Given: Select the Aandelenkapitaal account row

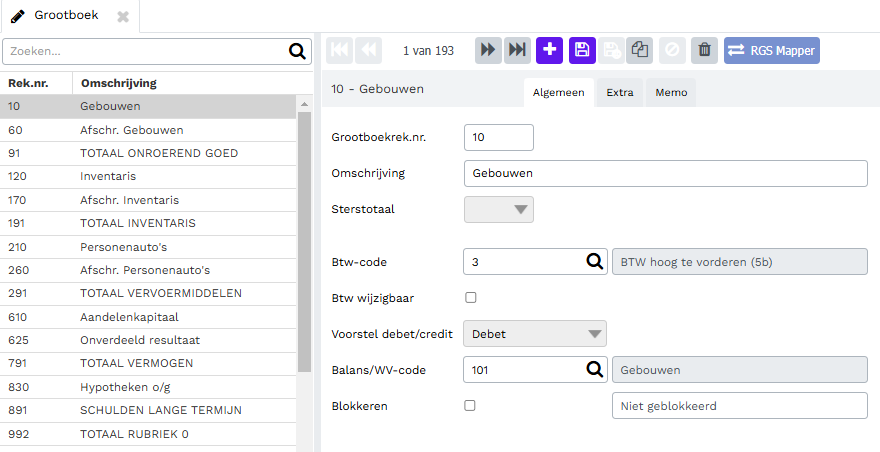Looking at the screenshot, I should click(148, 317).
